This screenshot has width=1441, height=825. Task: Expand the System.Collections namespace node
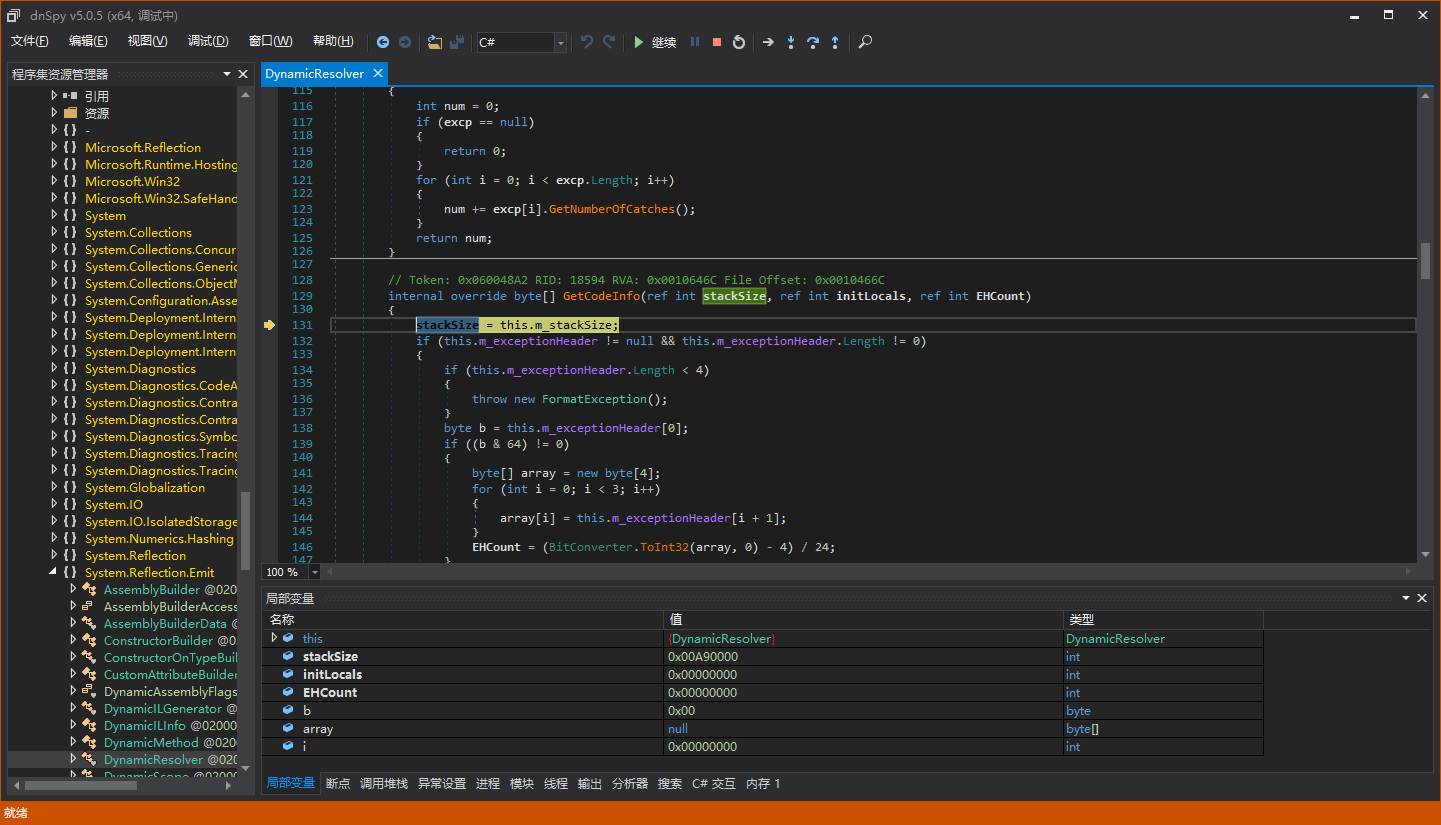pyautogui.click(x=54, y=233)
